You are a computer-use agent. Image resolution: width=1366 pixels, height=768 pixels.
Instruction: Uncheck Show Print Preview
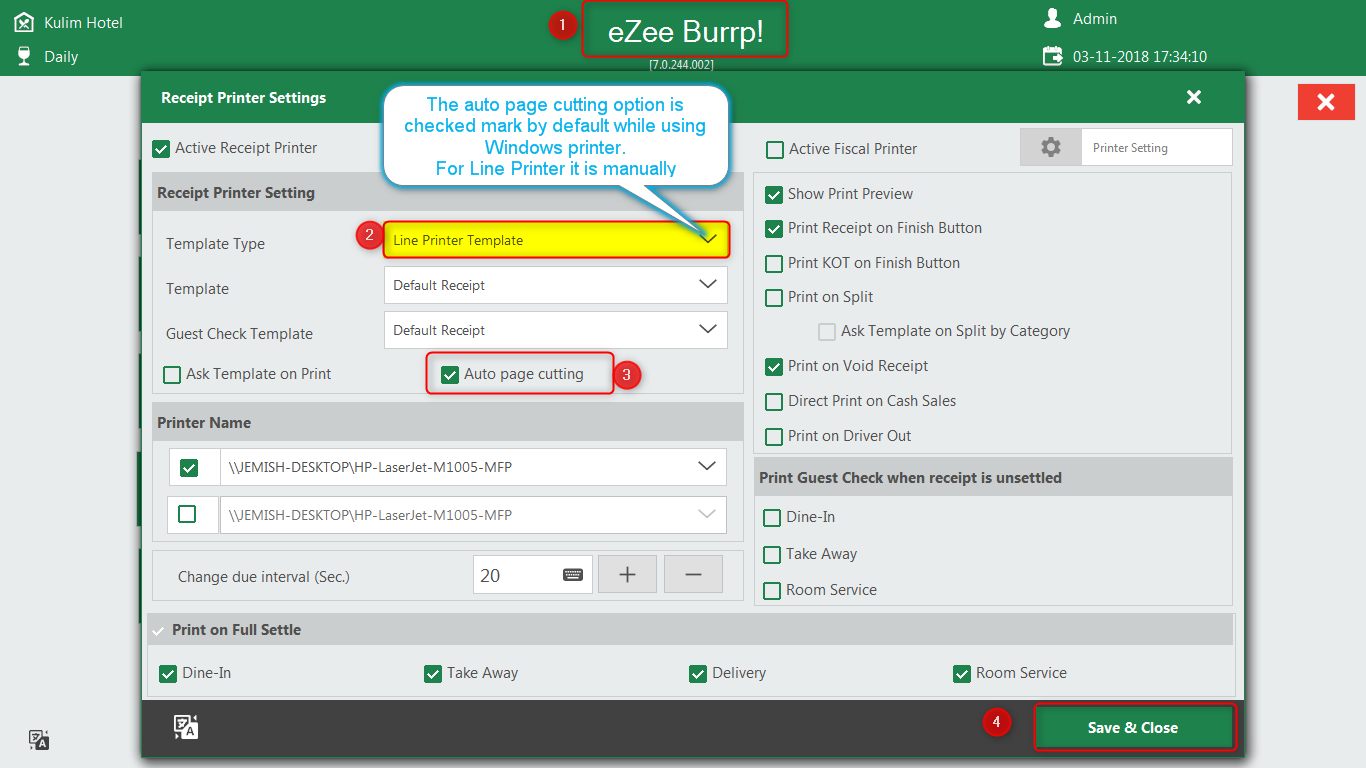[x=773, y=195]
